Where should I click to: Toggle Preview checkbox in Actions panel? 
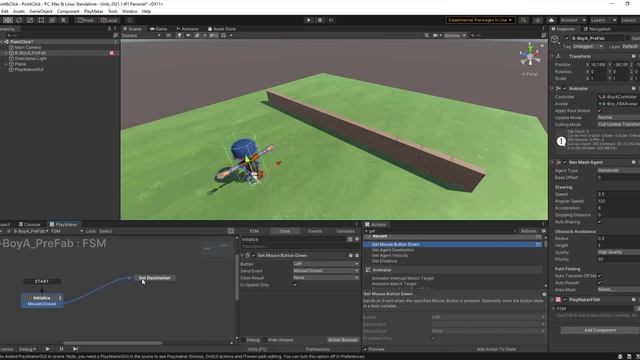(x=366, y=349)
